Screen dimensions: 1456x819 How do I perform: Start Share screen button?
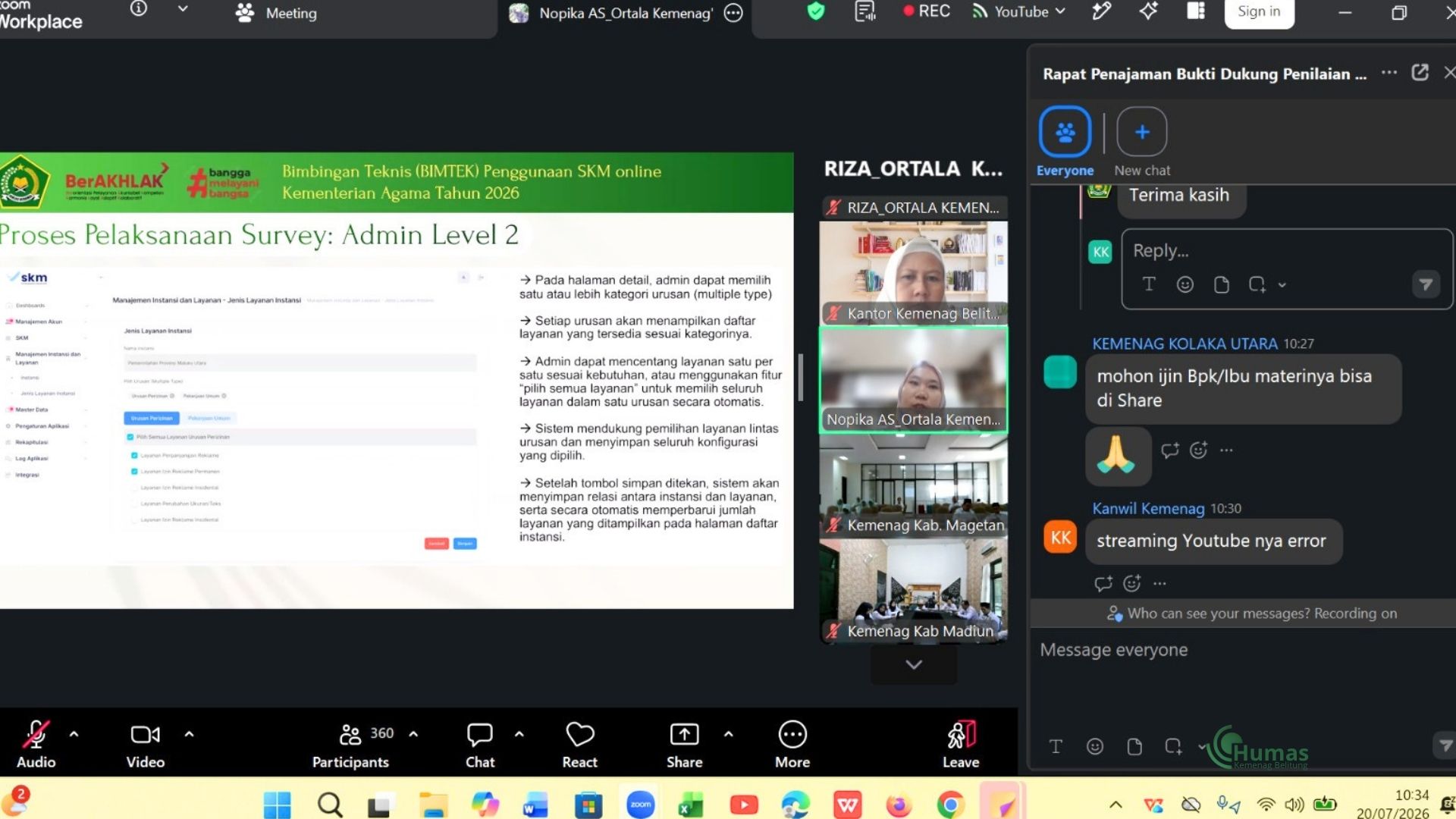(685, 744)
